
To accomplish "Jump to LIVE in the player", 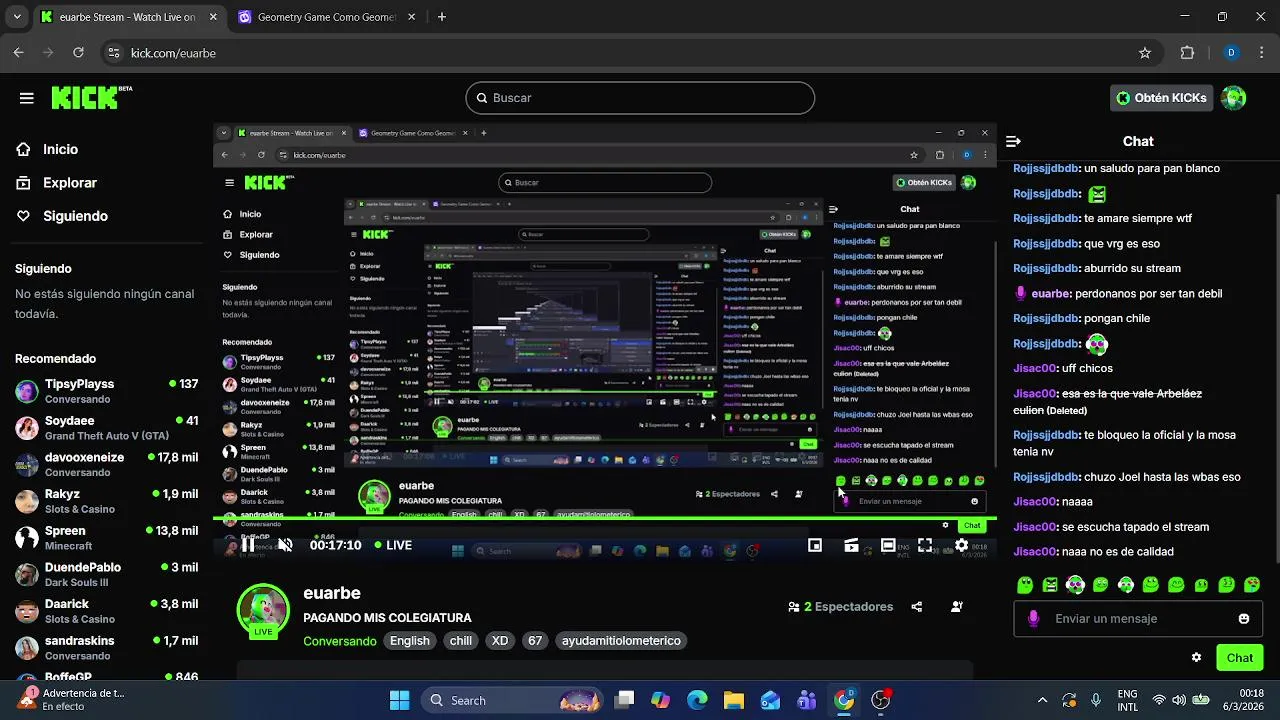I will click(393, 545).
